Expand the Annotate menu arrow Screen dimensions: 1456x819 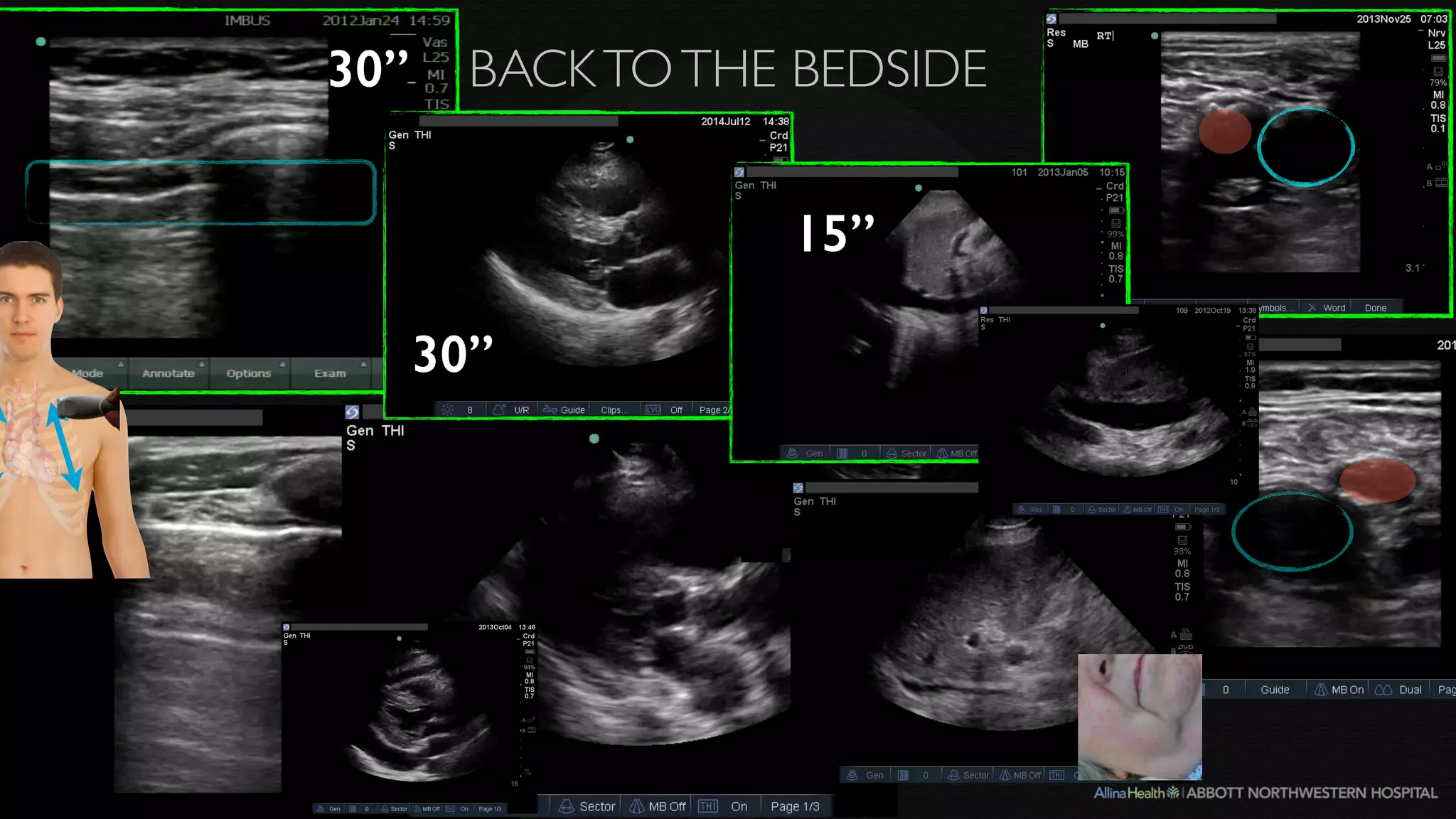click(x=202, y=364)
